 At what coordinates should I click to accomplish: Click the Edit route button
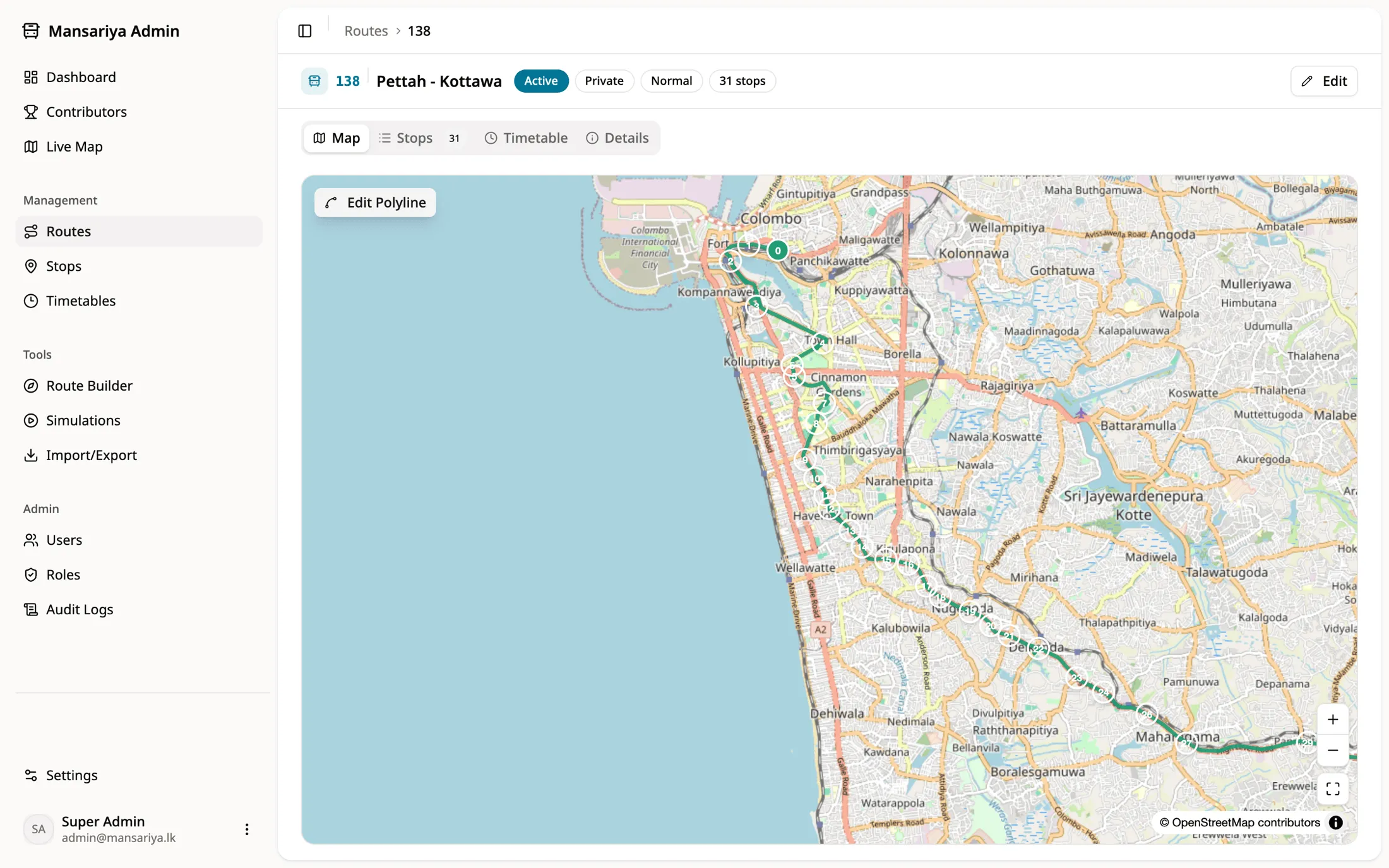coord(1324,81)
